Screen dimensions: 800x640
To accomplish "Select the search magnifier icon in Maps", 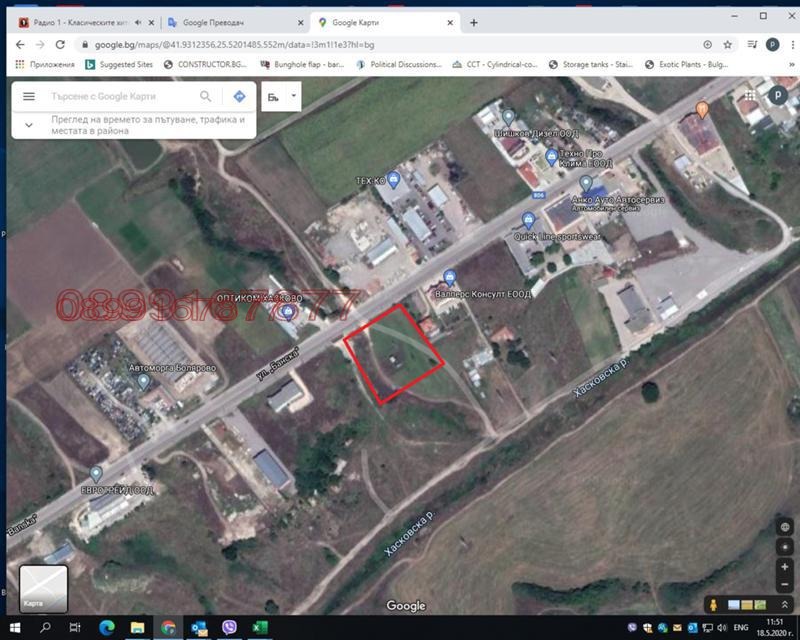I will pyautogui.click(x=205, y=96).
